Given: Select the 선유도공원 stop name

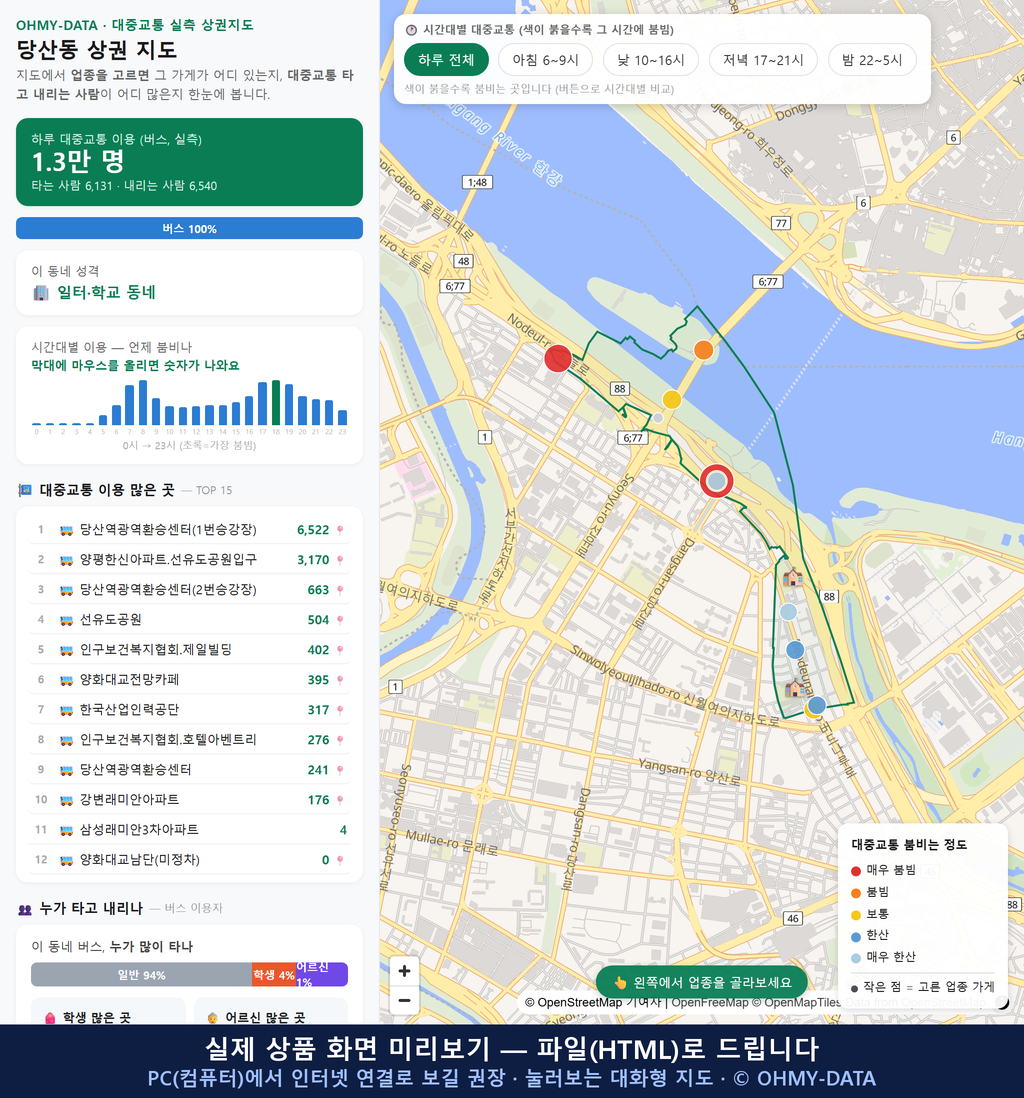Looking at the screenshot, I should click(111, 620).
